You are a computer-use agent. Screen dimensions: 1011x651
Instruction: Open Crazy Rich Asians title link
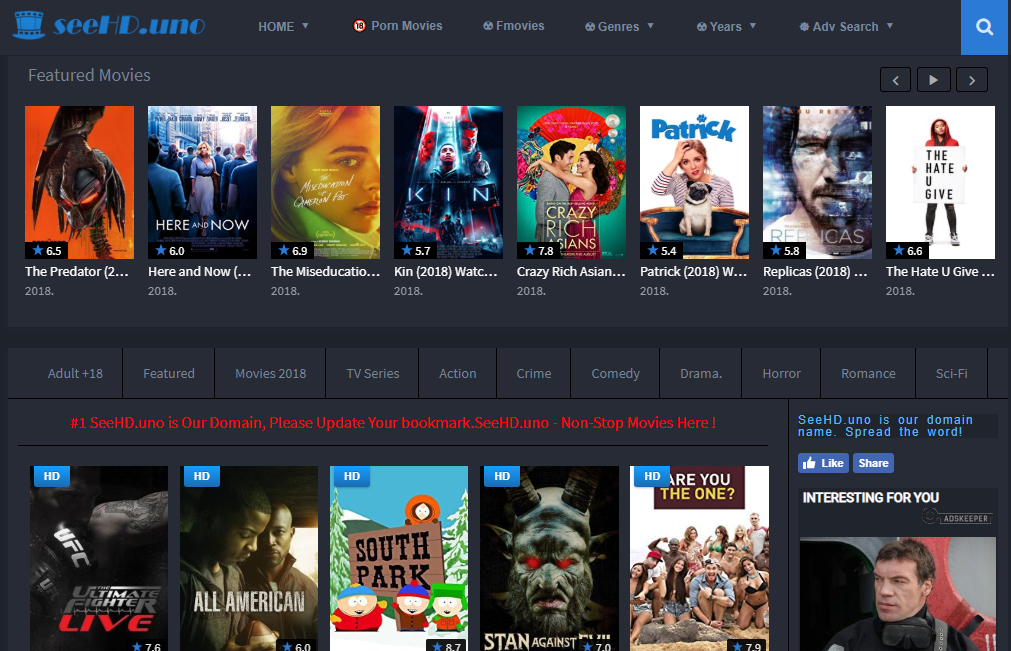571,271
